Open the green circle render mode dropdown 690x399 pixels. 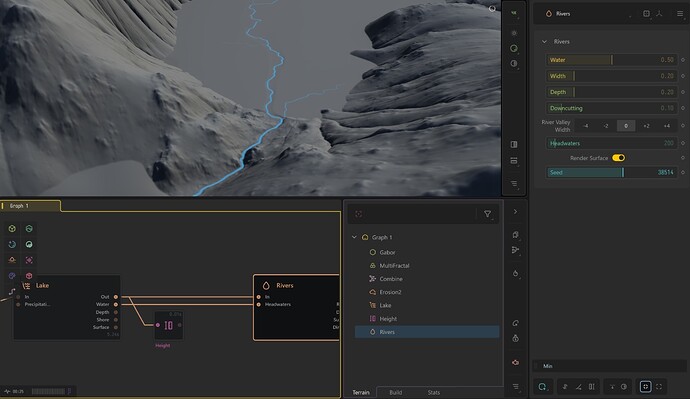(x=514, y=48)
